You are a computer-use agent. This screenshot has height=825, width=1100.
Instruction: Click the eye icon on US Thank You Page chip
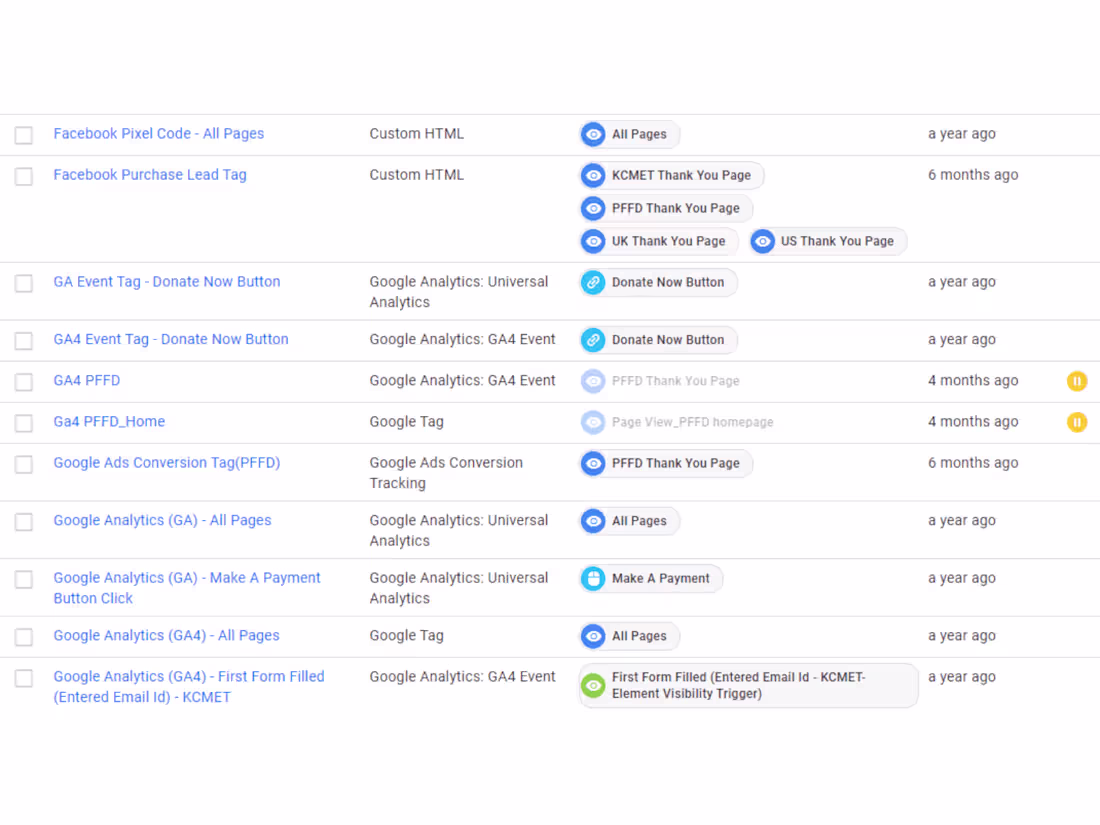point(763,241)
